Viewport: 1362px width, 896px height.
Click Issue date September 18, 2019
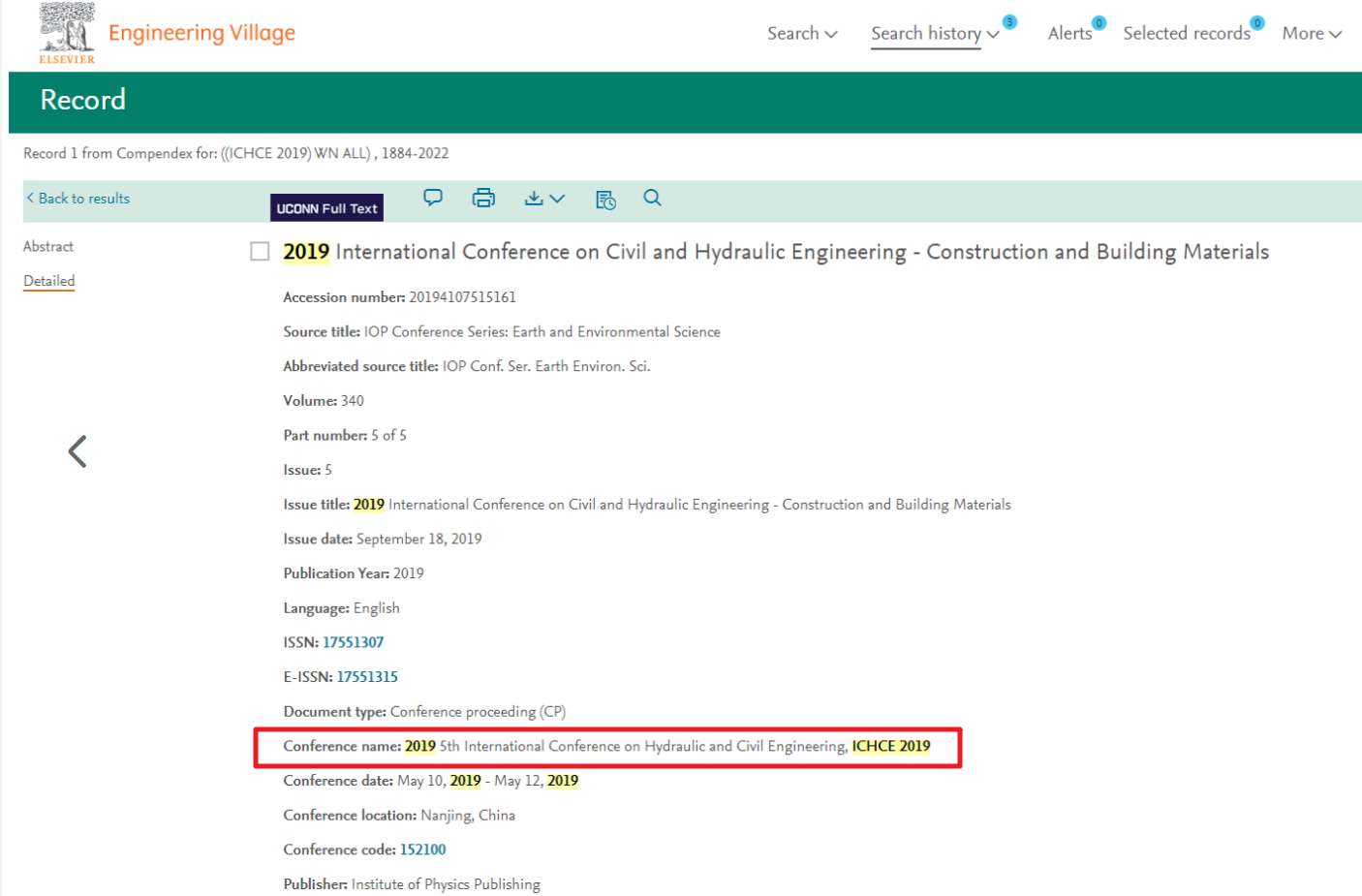tap(418, 540)
